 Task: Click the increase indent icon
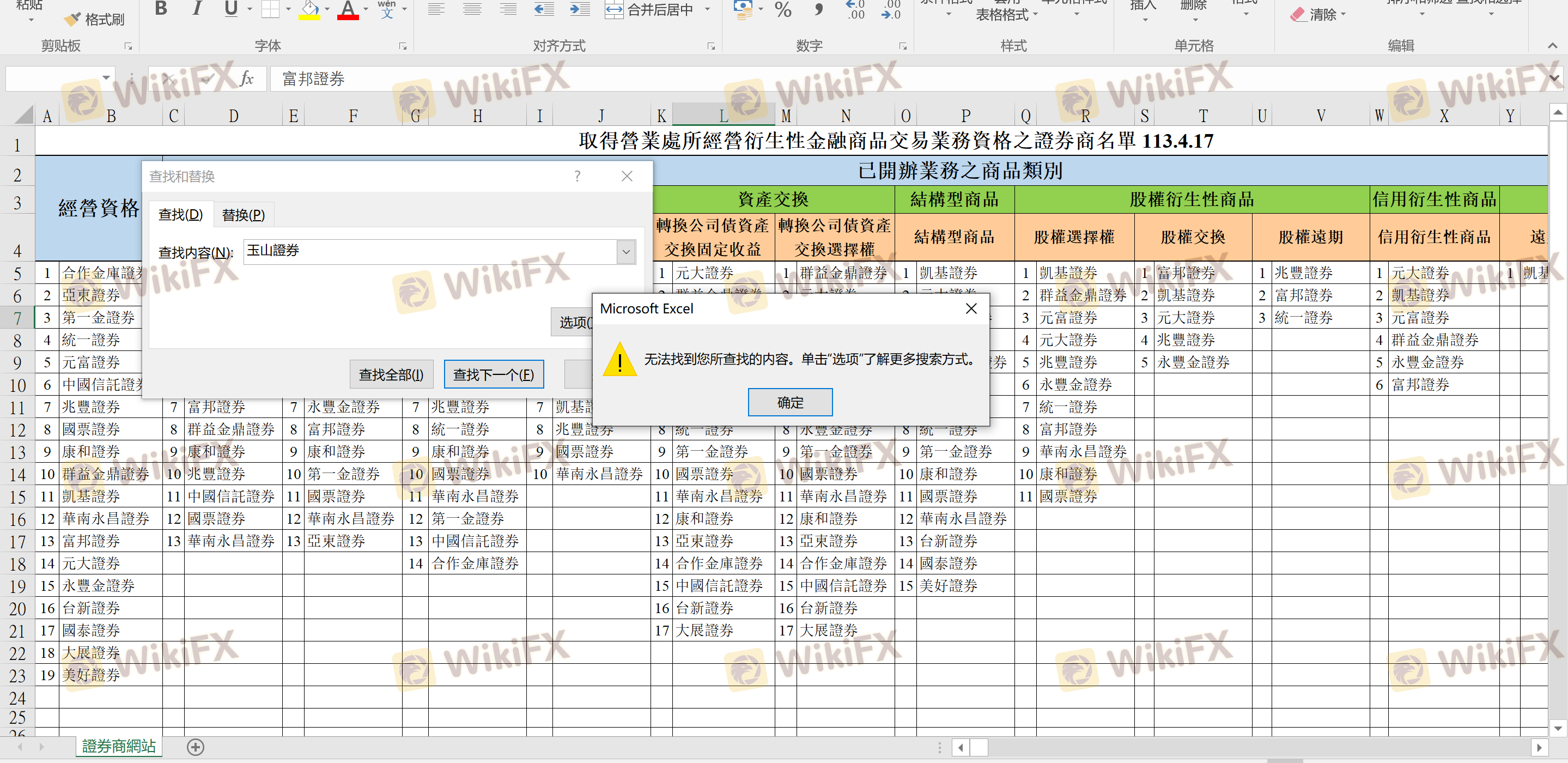[x=580, y=9]
